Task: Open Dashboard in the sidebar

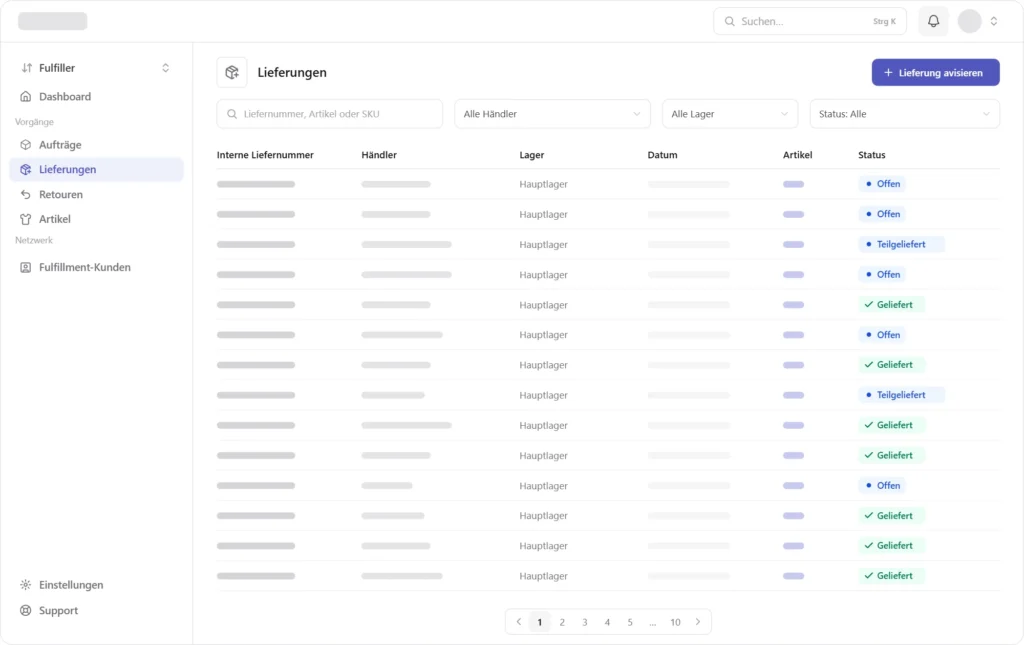Action: coord(97,97)
